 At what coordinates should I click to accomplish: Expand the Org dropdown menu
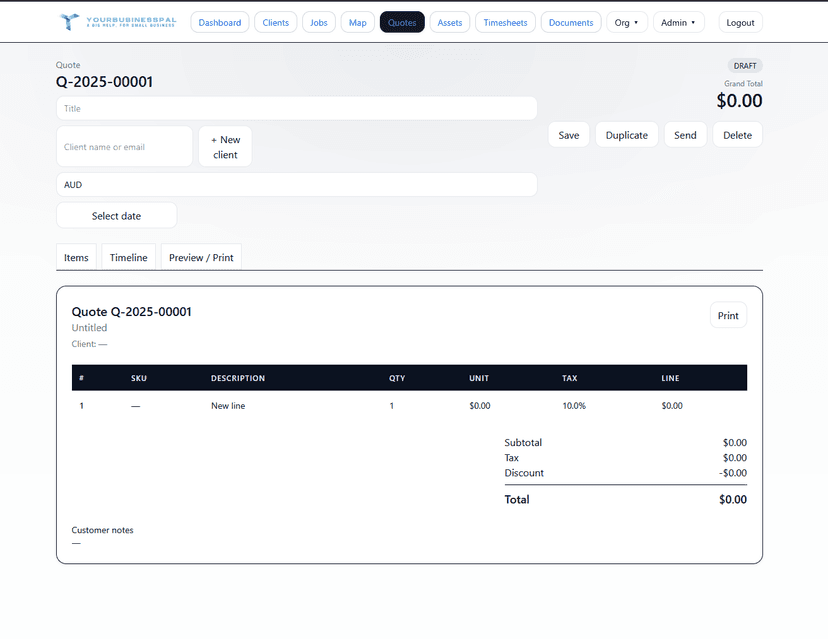(x=626, y=22)
